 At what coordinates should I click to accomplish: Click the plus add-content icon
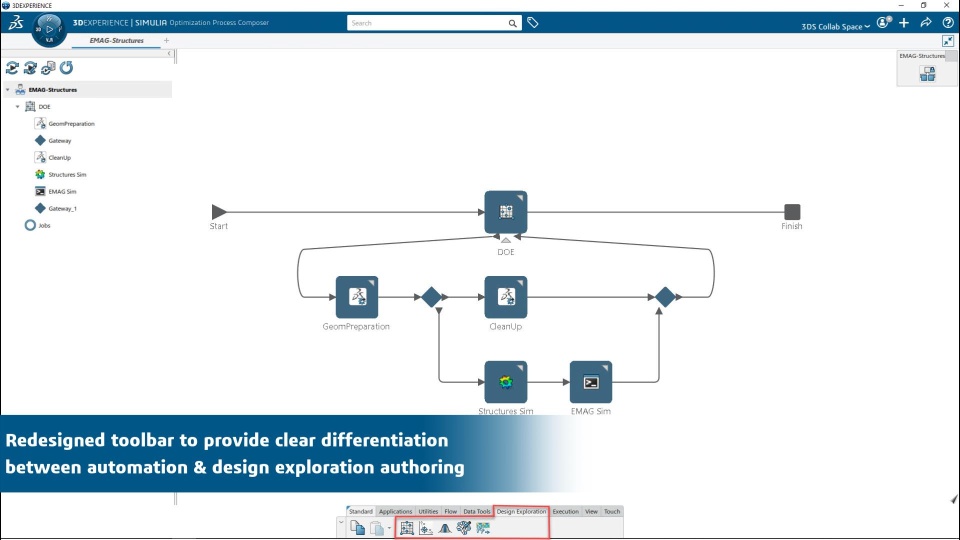[x=904, y=23]
